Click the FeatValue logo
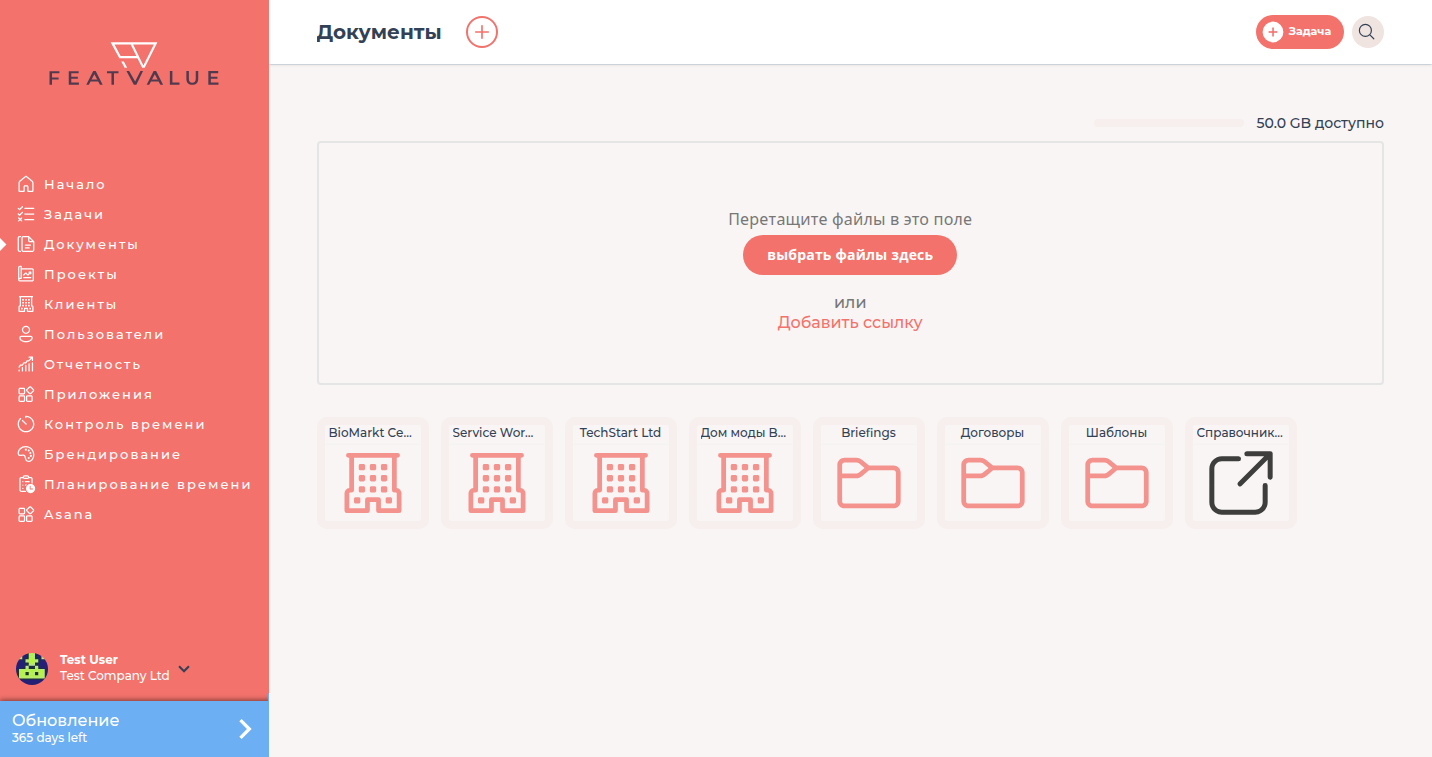 pos(134,64)
